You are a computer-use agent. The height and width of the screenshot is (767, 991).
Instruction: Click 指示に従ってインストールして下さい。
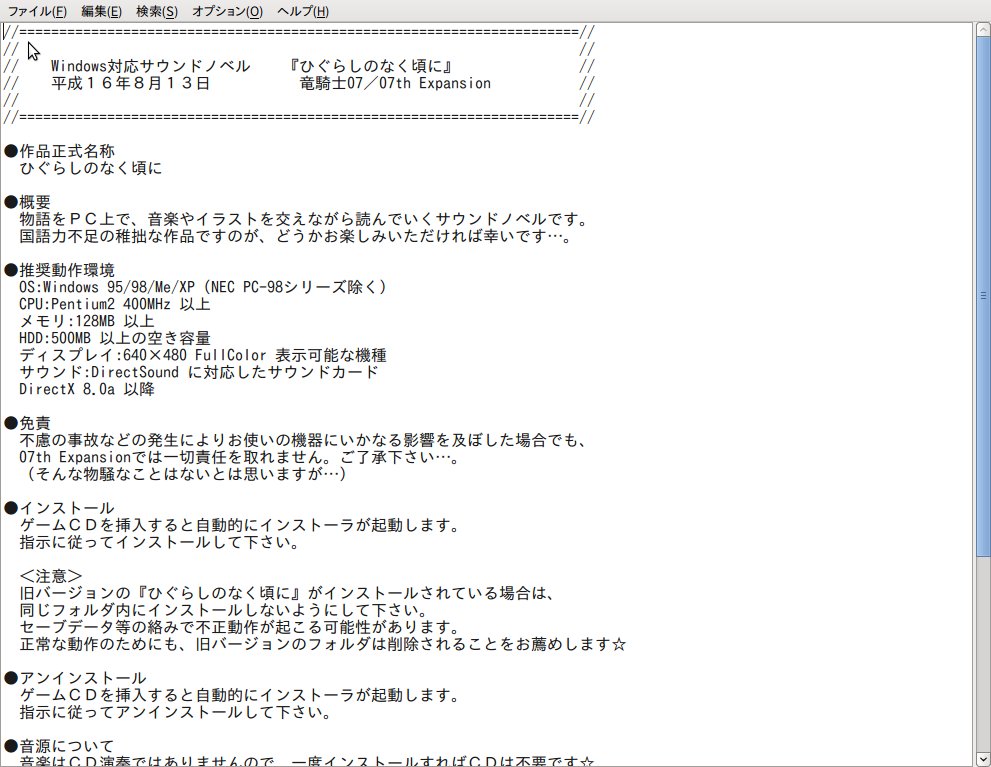coord(160,543)
